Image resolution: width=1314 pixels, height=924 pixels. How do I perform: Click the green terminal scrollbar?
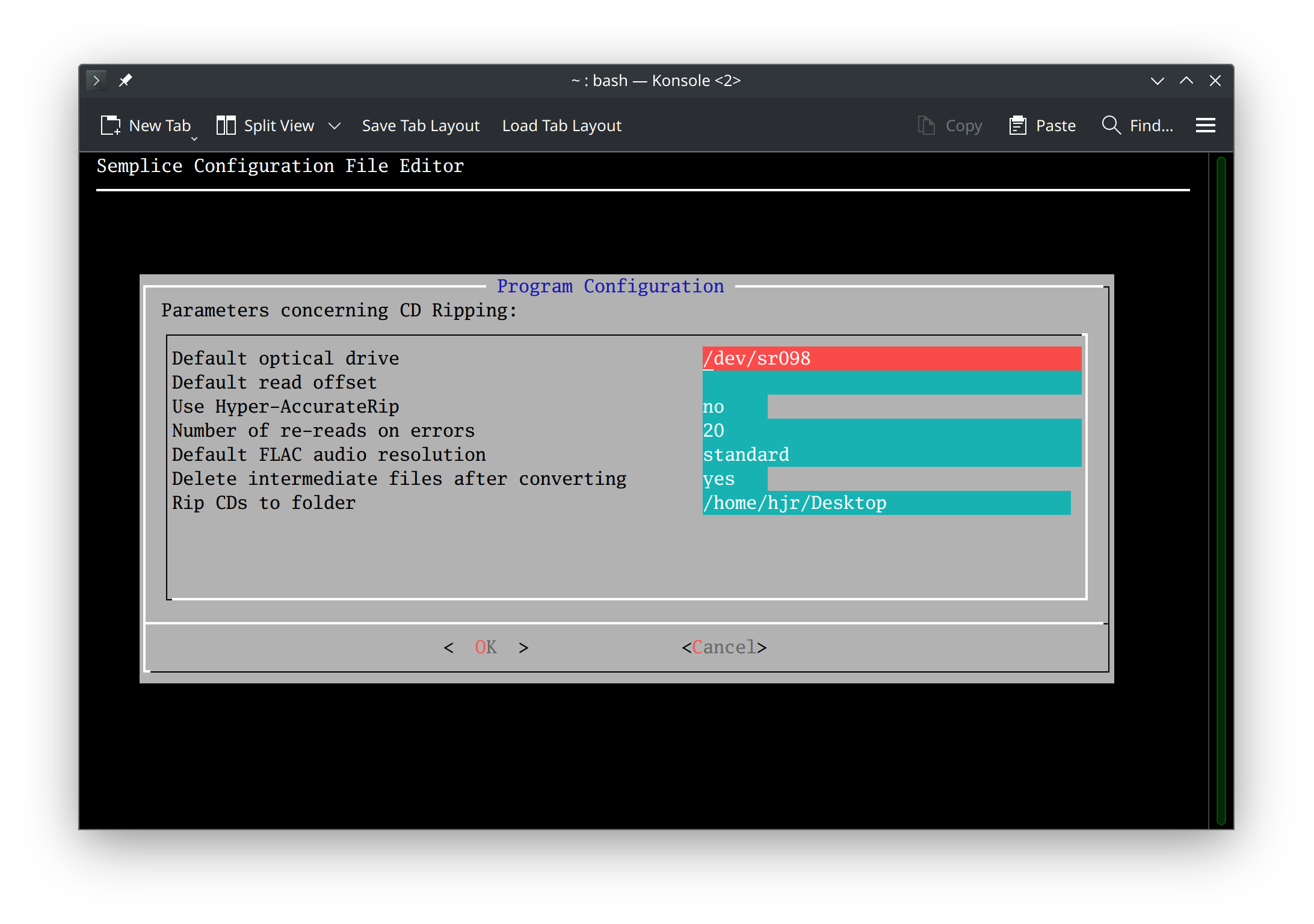[1221, 490]
